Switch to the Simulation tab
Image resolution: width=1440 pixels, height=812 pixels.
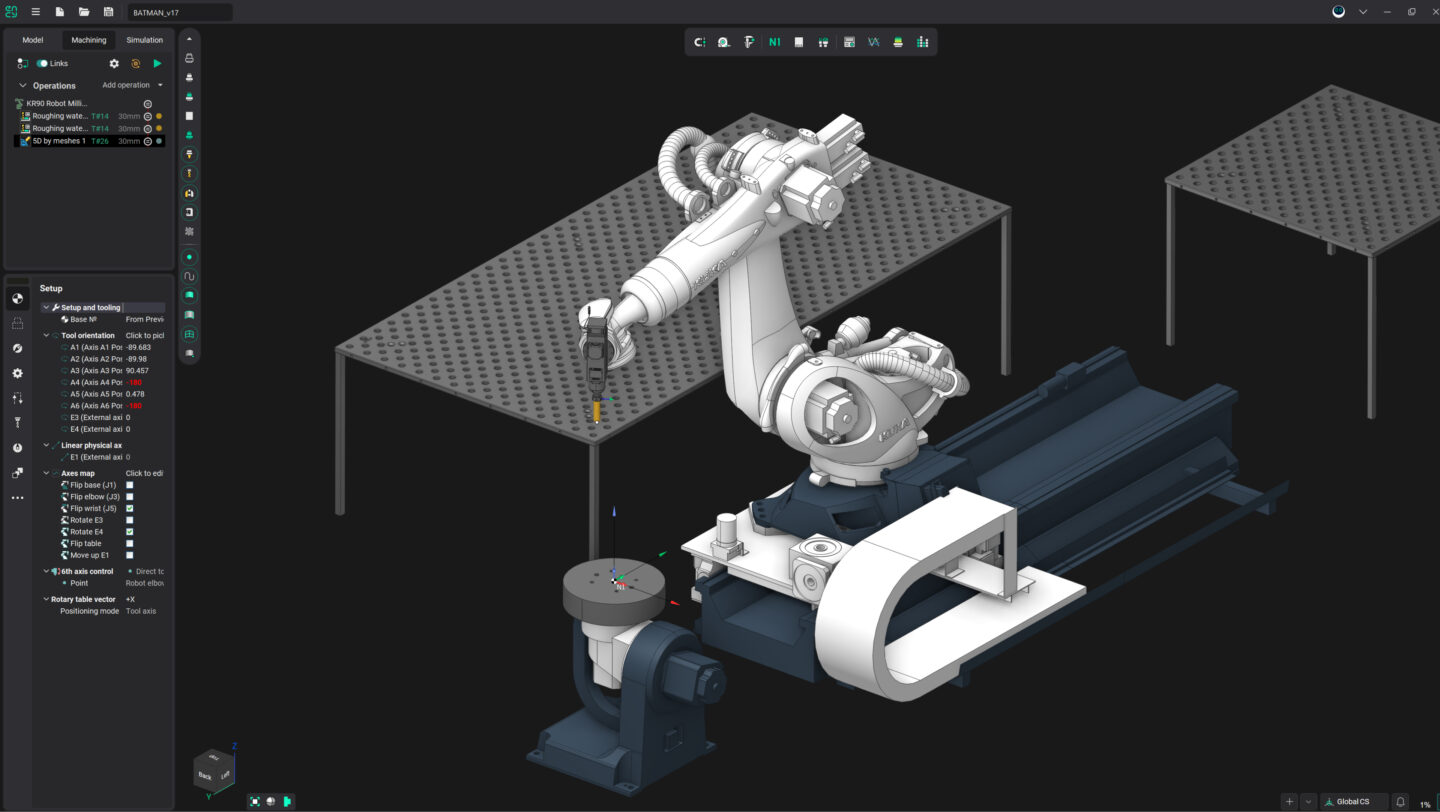(144, 40)
